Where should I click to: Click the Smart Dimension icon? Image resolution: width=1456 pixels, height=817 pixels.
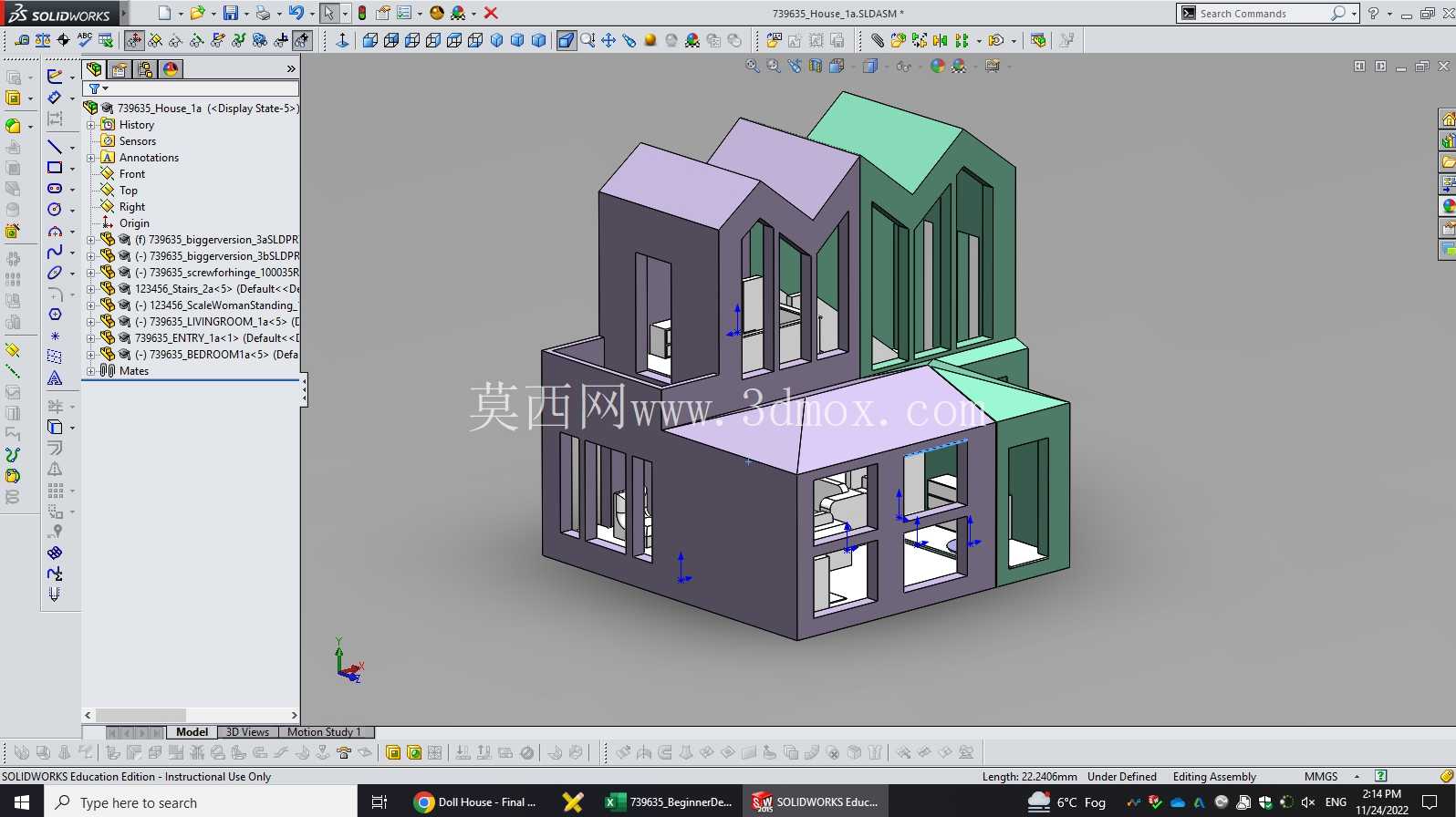click(55, 98)
